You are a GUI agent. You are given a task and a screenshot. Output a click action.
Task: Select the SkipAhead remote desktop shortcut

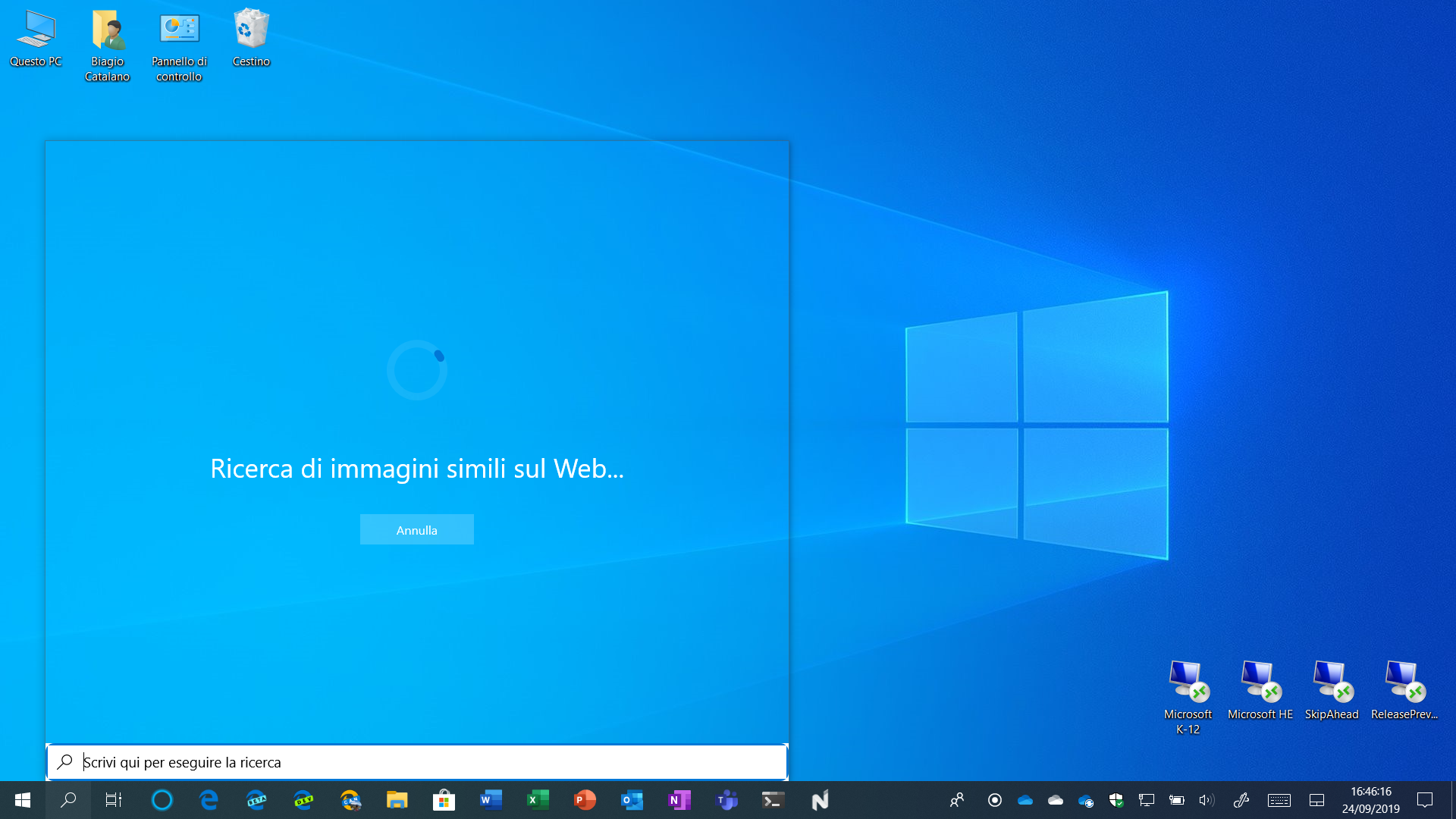(x=1332, y=689)
